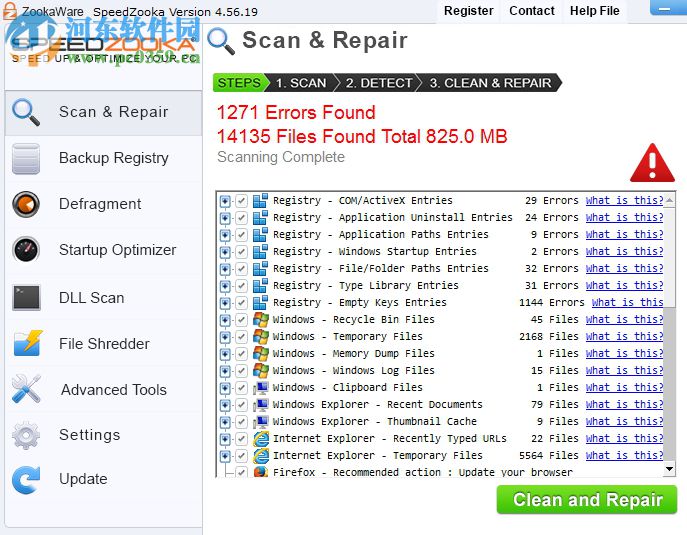687x535 pixels.
Task: Uncheck the Firefox recommended action checkbox
Action: point(241,472)
